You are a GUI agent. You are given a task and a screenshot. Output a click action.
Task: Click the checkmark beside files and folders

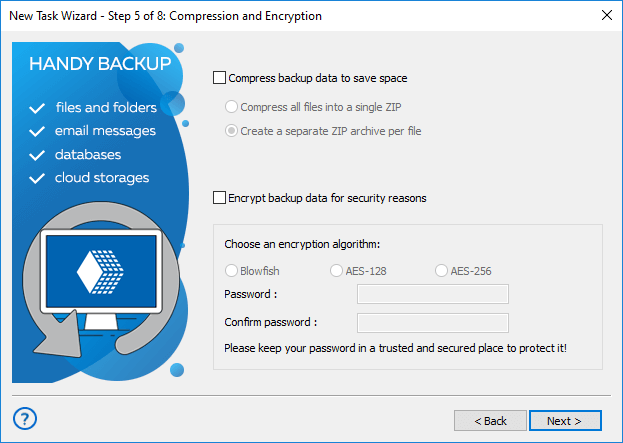pos(38,107)
